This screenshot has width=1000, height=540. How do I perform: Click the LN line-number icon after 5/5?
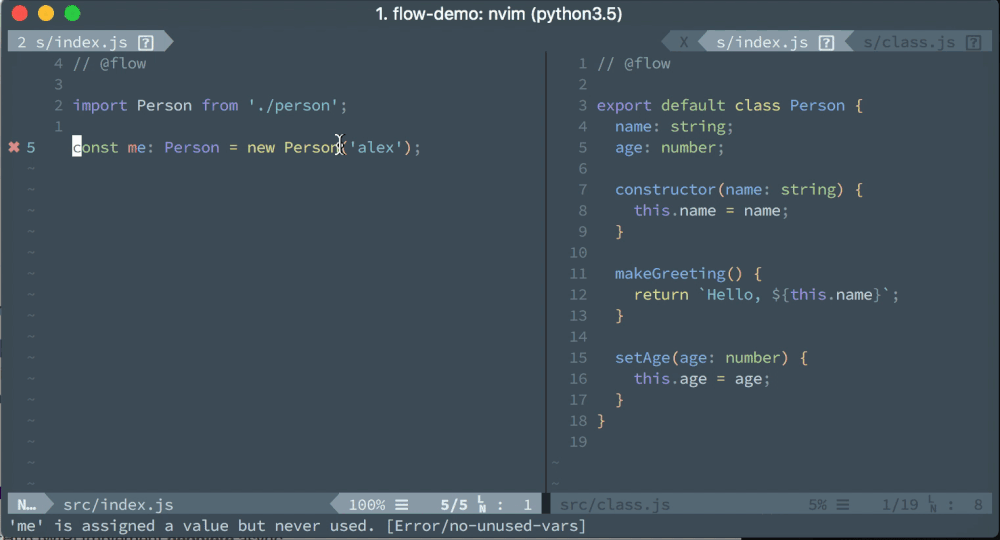coord(483,504)
